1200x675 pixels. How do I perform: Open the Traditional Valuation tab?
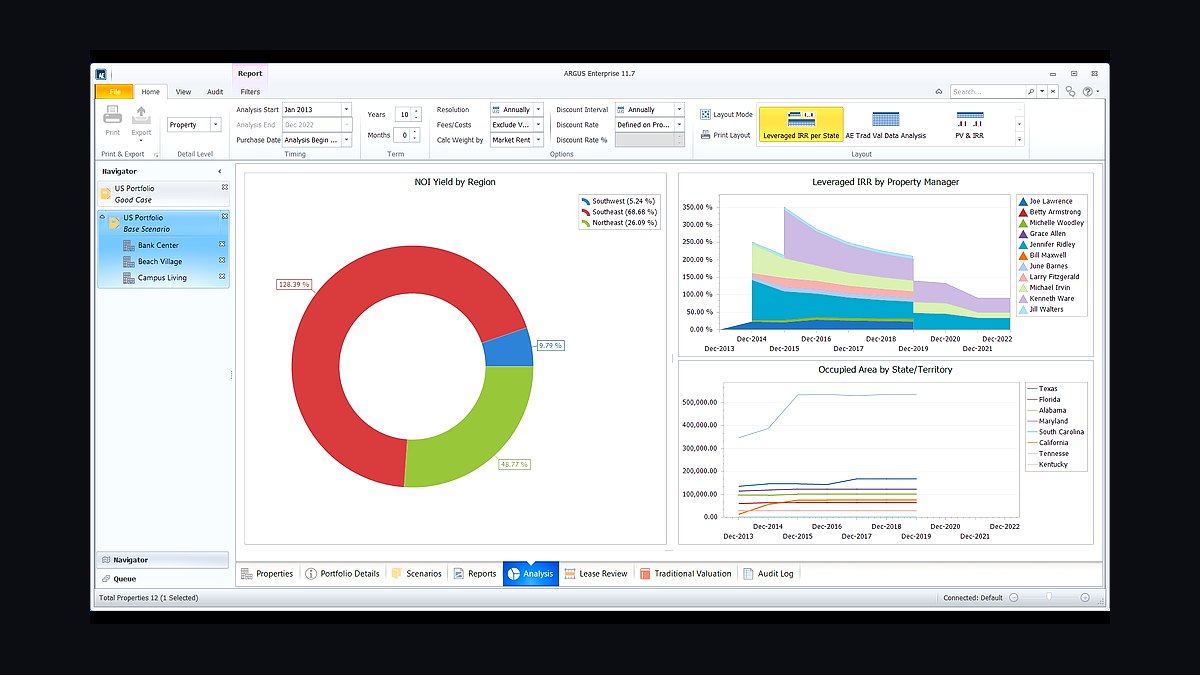click(686, 573)
